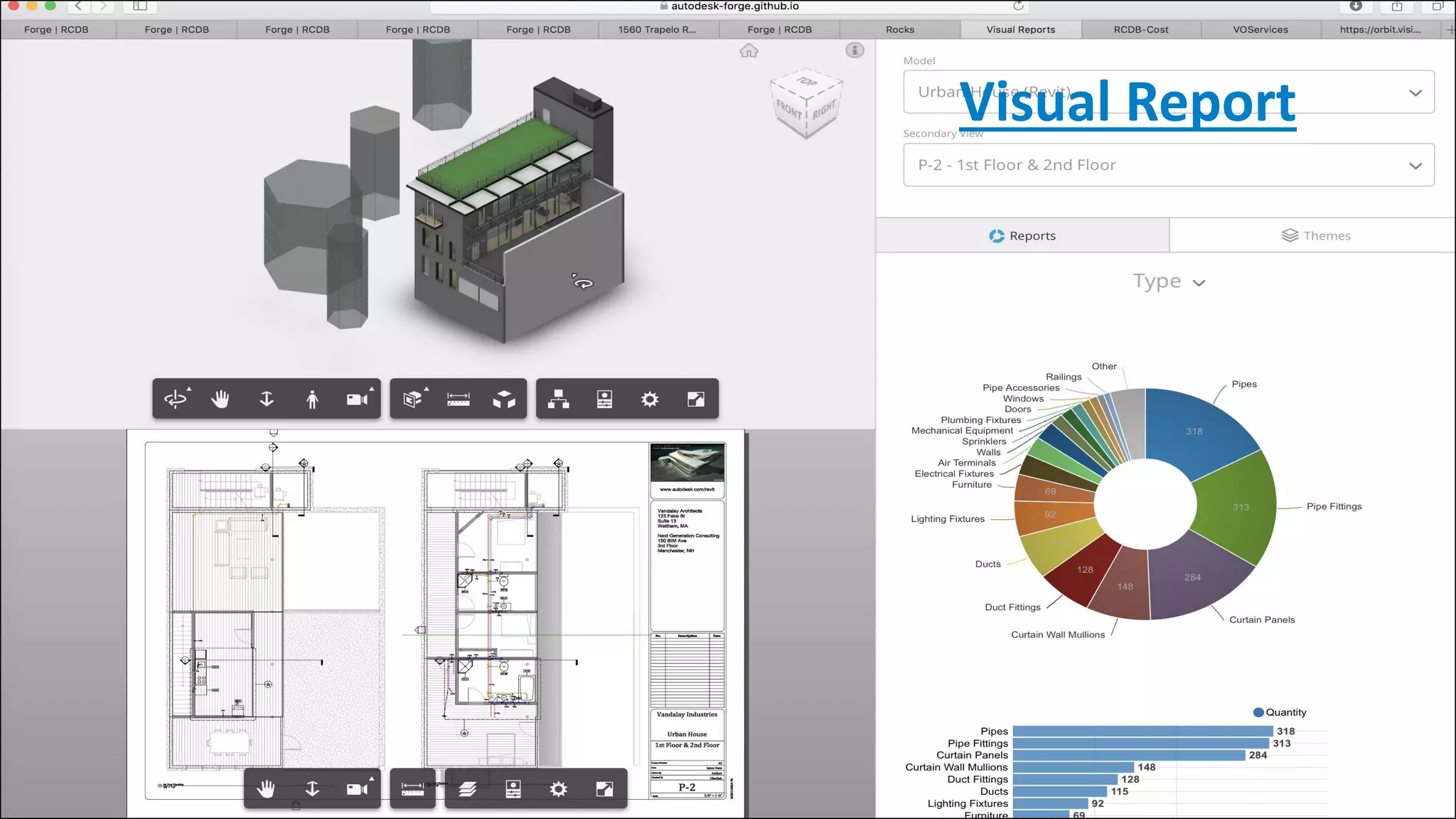Click the Reports tab button
1456x819 pixels.
[1022, 235]
